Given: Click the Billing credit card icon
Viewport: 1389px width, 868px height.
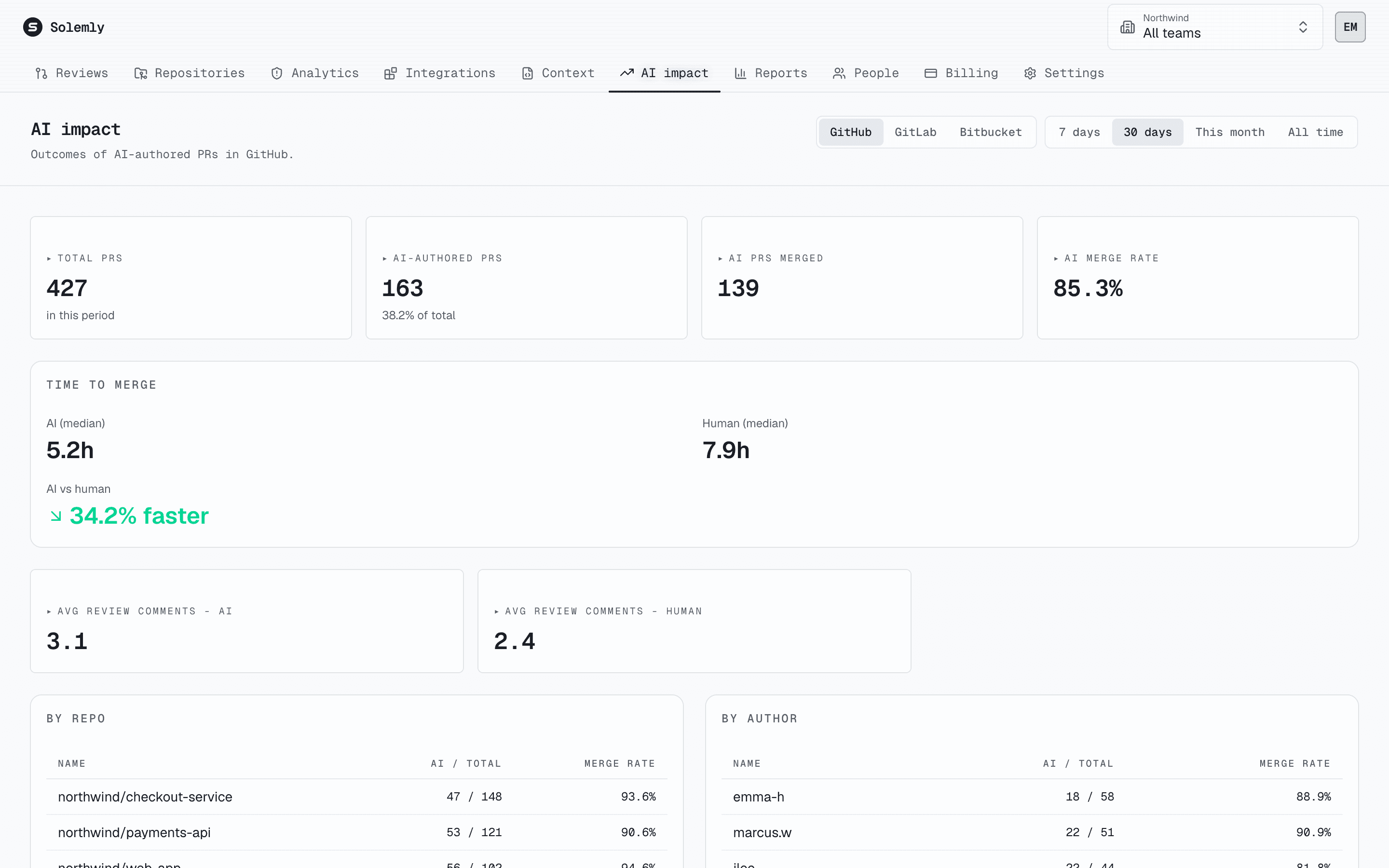Looking at the screenshot, I should tap(931, 73).
